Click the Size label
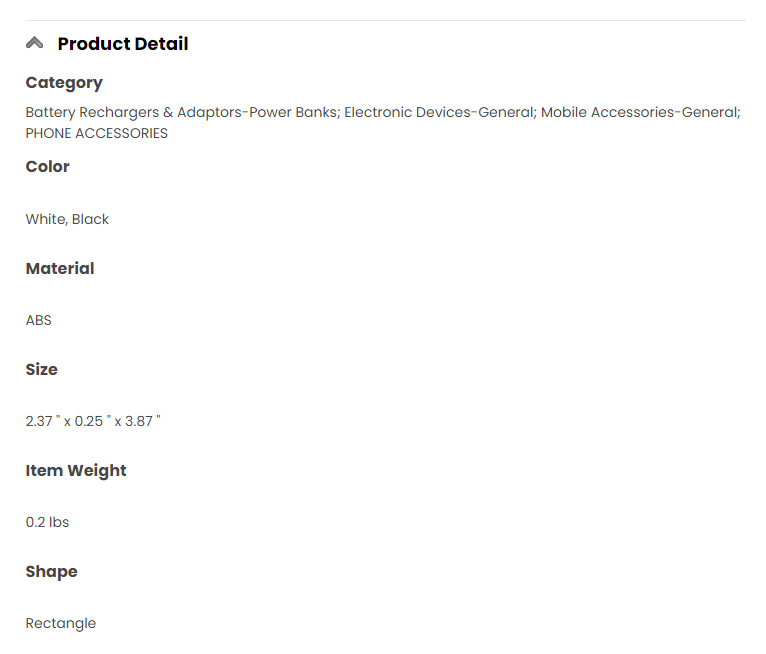This screenshot has height=654, width=766. point(41,369)
